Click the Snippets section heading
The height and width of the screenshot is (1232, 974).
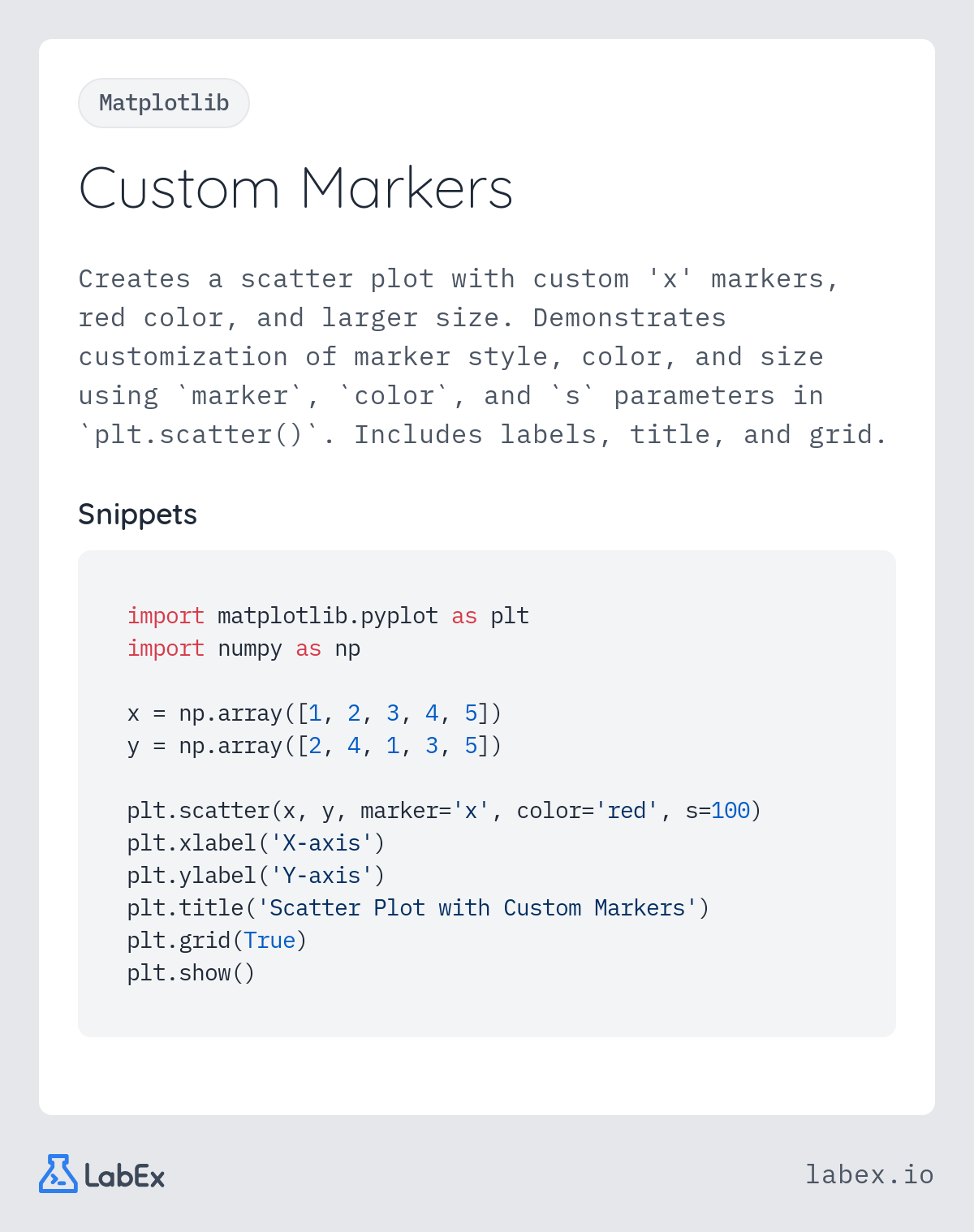point(137,515)
